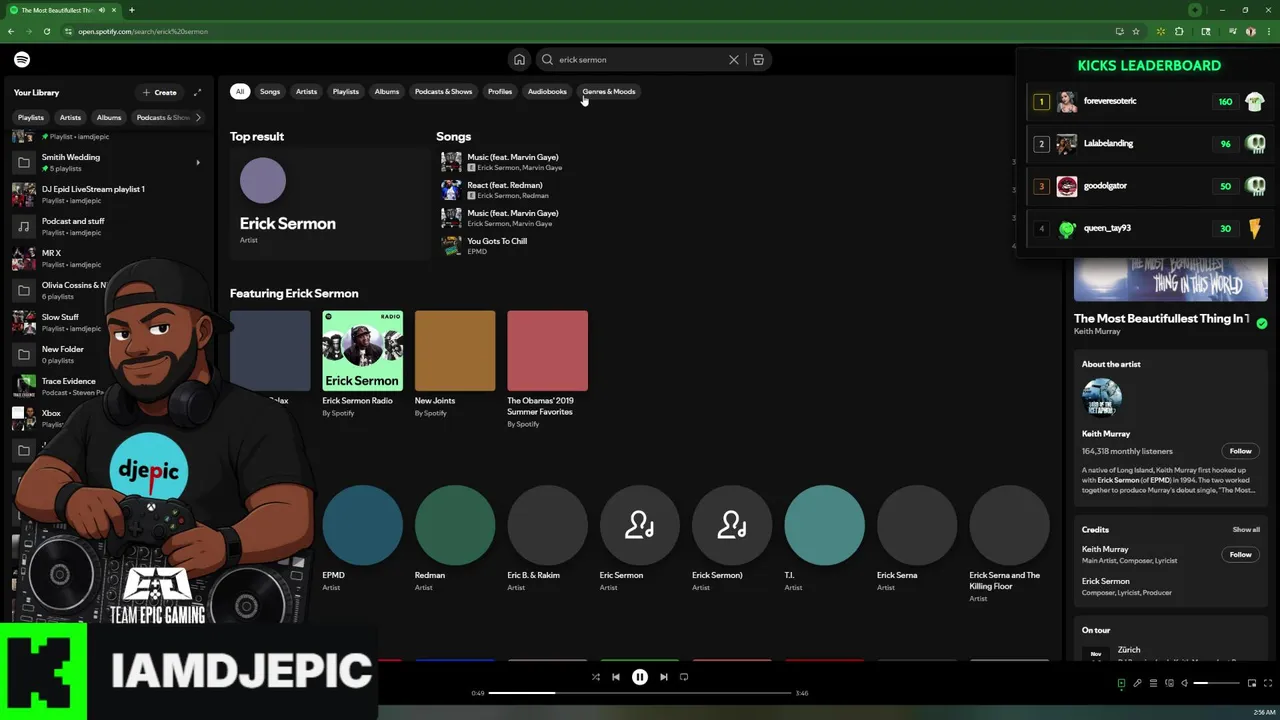The height and width of the screenshot is (720, 1280).
Task: Open Redman artist circle
Action: point(455,525)
